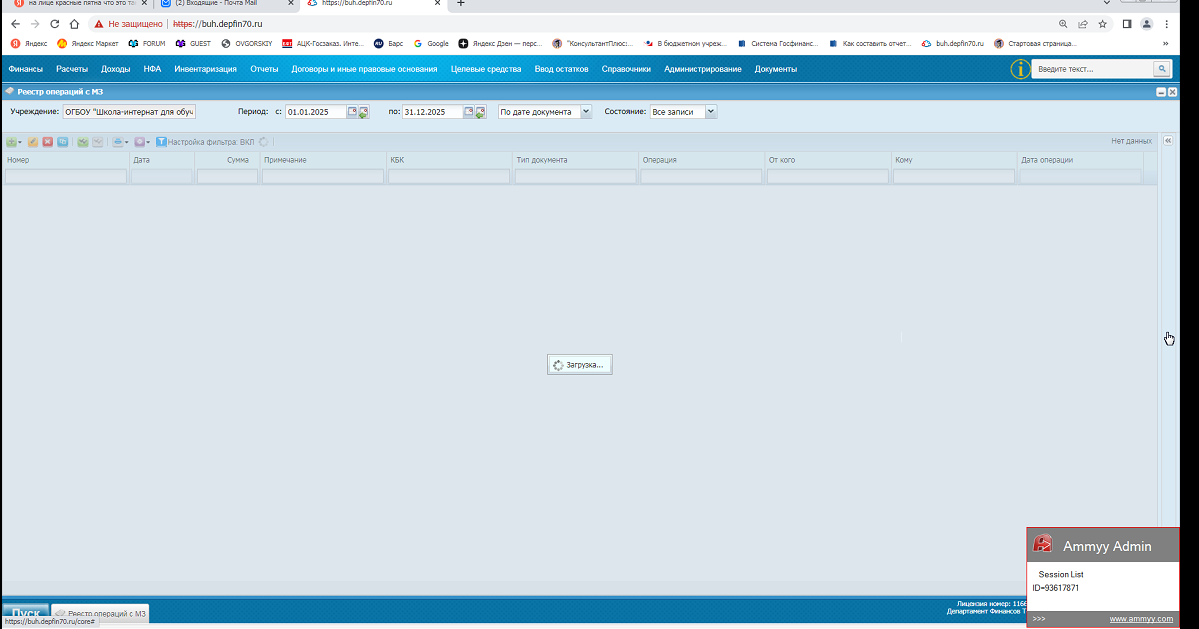This screenshot has height=629, width=1199.
Task: Click the browser home icon
Action: [x=74, y=24]
